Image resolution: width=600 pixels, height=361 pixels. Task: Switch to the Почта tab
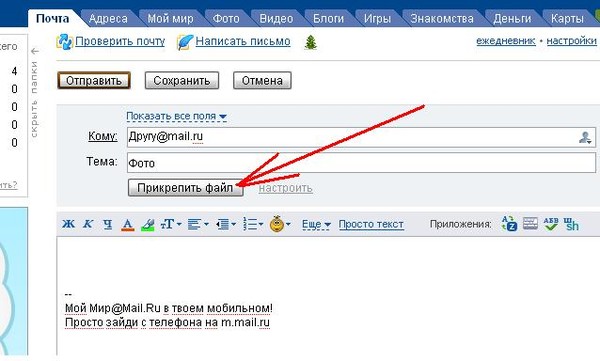pyautogui.click(x=52, y=18)
